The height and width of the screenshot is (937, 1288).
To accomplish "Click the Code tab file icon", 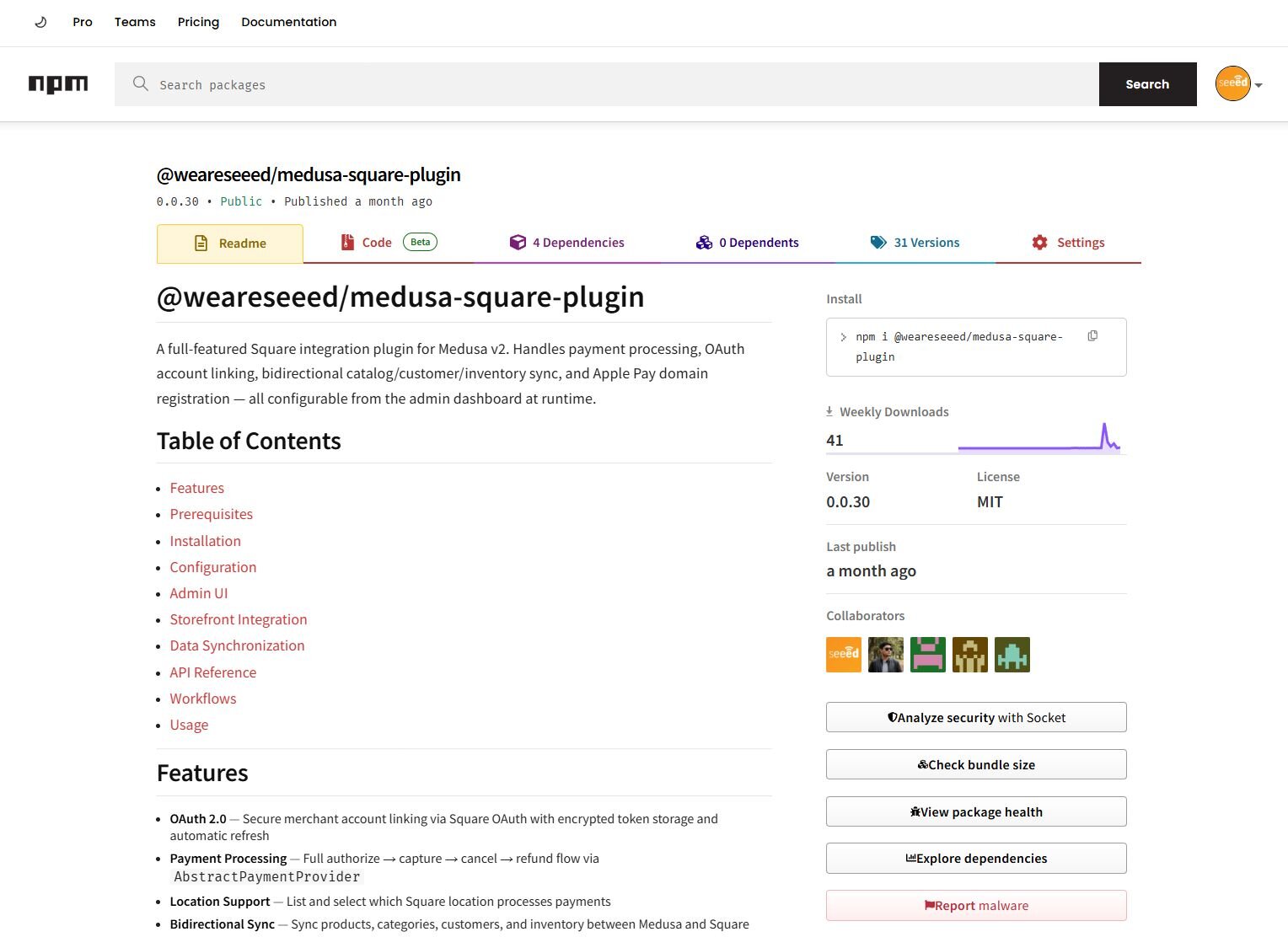I will (x=347, y=243).
